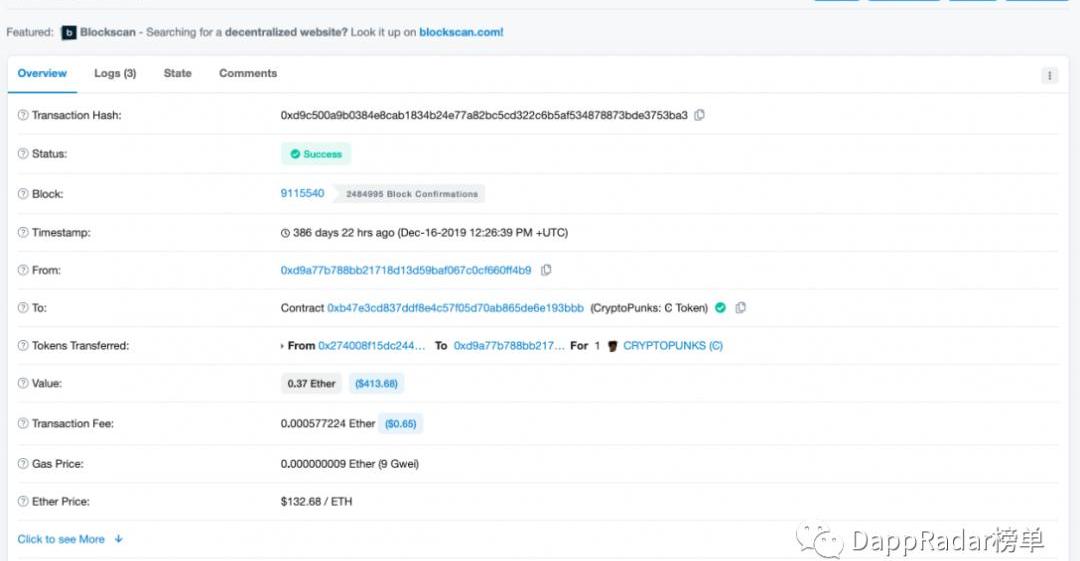Click question icon beside Ether Price
Image resolution: width=1080 pixels, height=561 pixels.
[23, 502]
